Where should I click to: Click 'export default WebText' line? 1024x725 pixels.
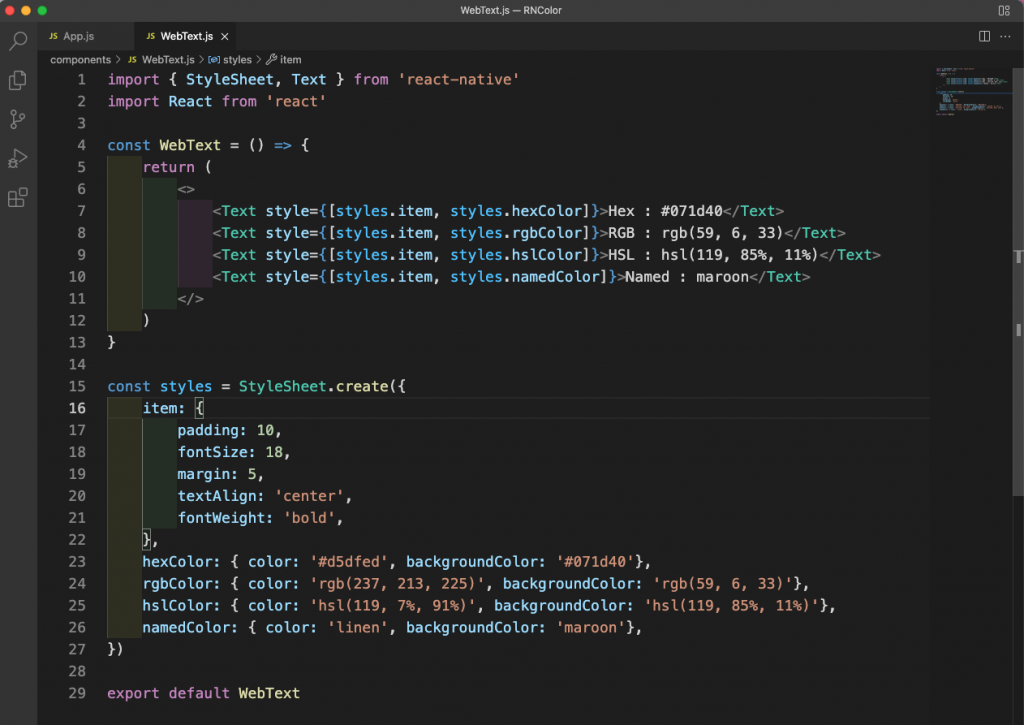[203, 694]
